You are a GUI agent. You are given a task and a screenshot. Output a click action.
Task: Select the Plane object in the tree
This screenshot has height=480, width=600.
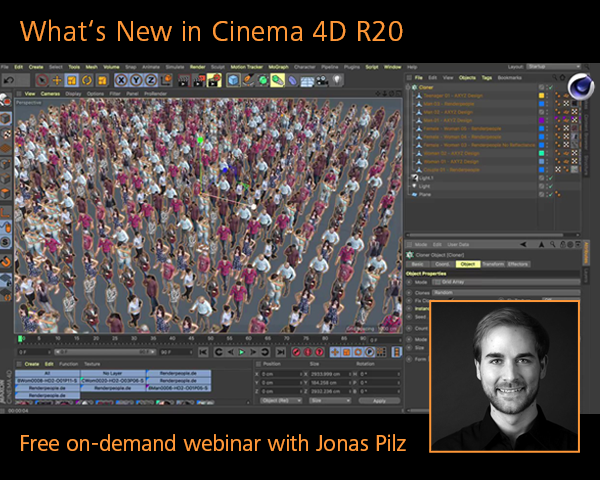tap(425, 194)
